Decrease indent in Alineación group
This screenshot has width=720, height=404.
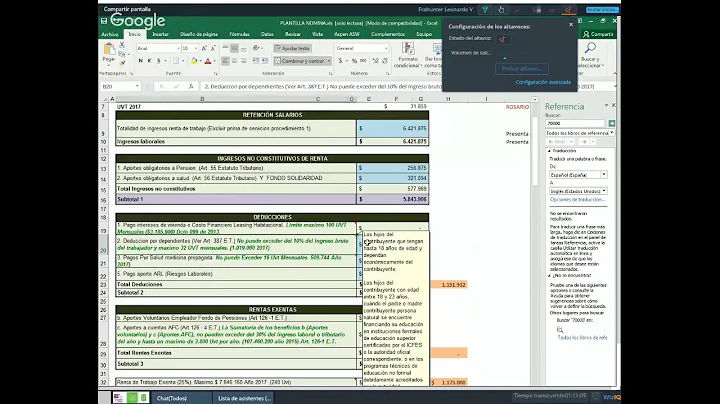(x=256, y=61)
